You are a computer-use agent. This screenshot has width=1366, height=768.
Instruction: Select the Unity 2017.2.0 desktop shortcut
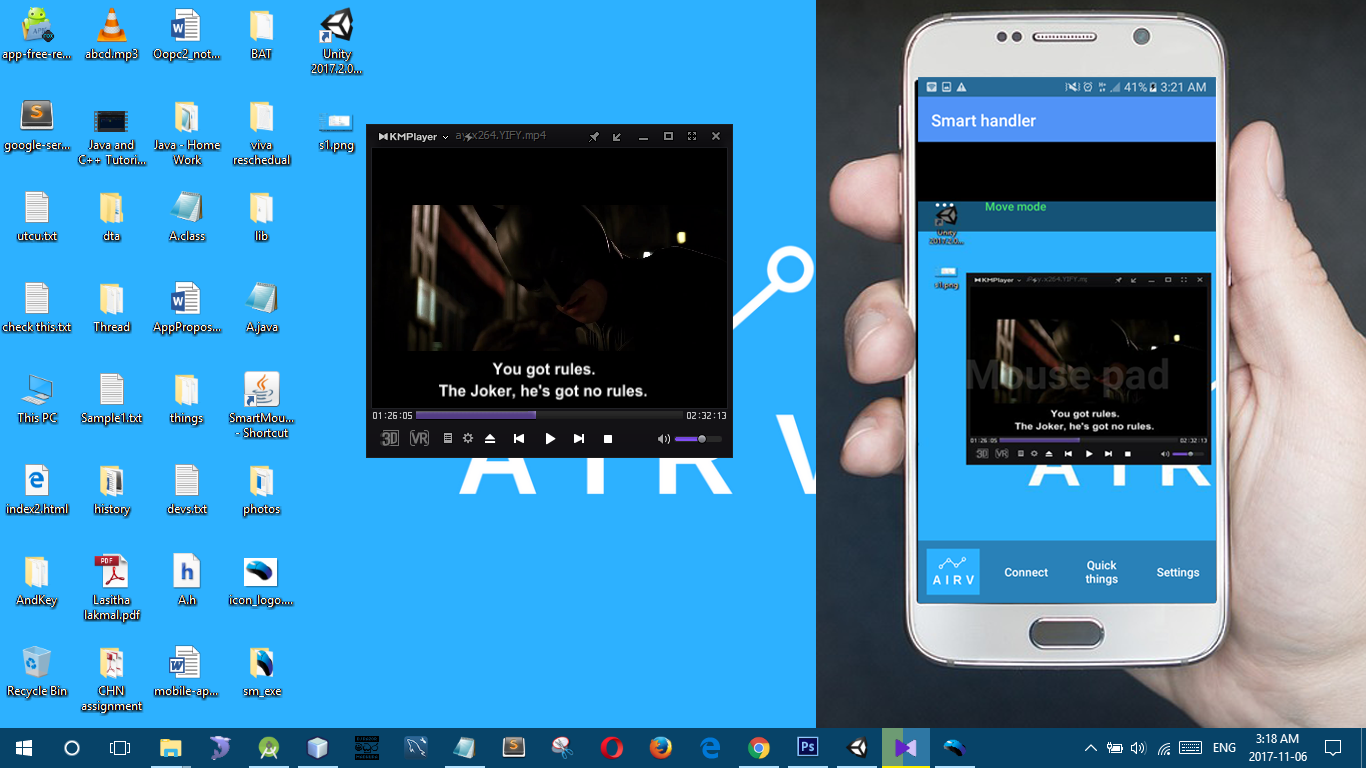(337, 42)
